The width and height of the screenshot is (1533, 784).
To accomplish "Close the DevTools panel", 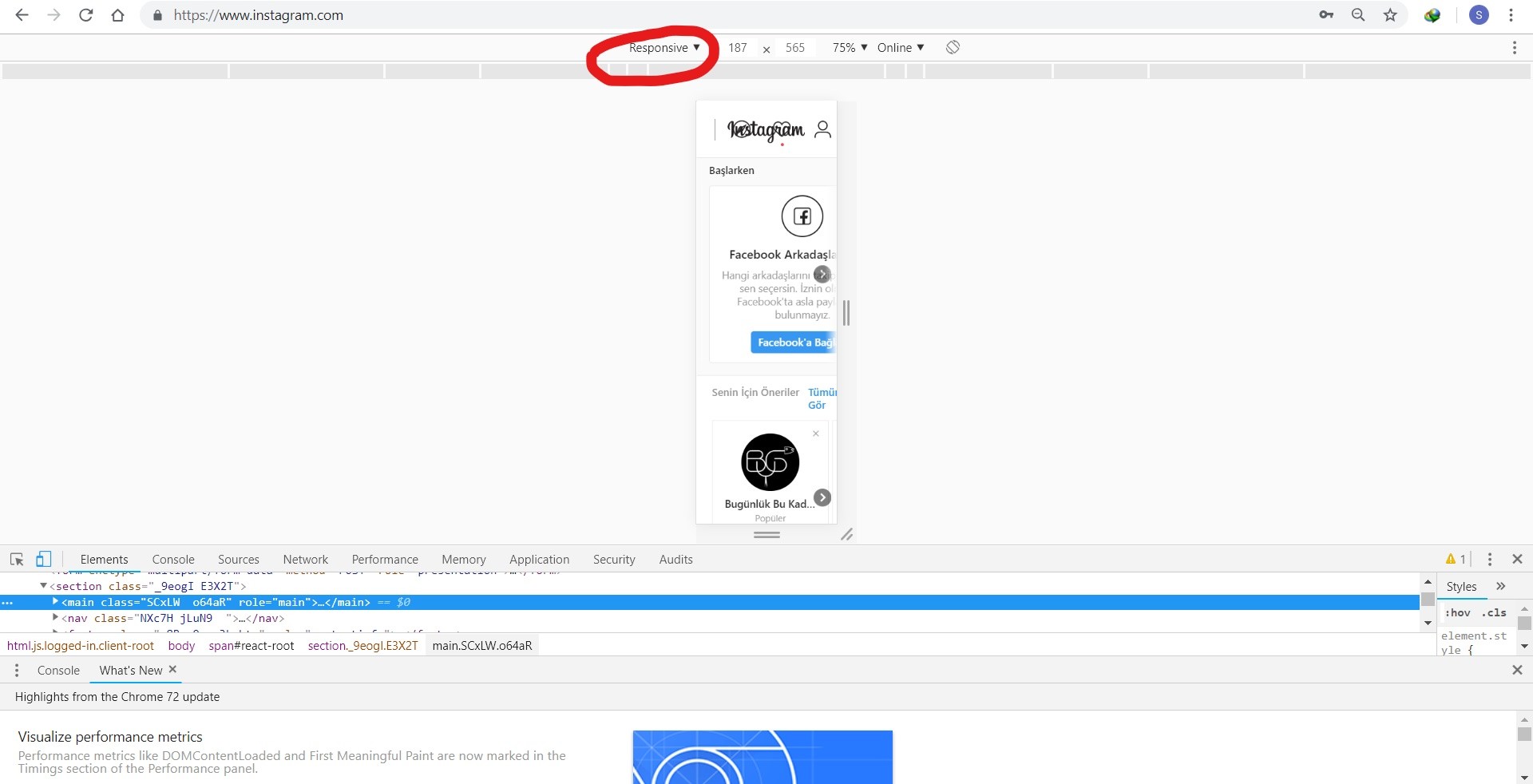I will (1517, 559).
